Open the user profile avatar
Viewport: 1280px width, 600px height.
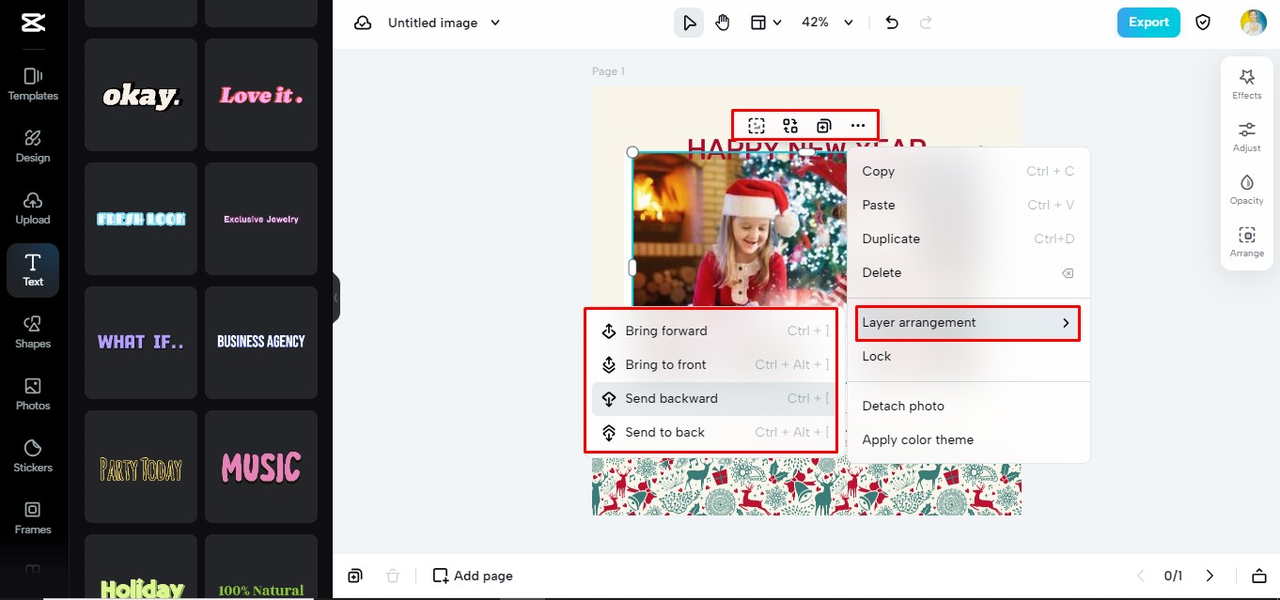coord(1253,22)
